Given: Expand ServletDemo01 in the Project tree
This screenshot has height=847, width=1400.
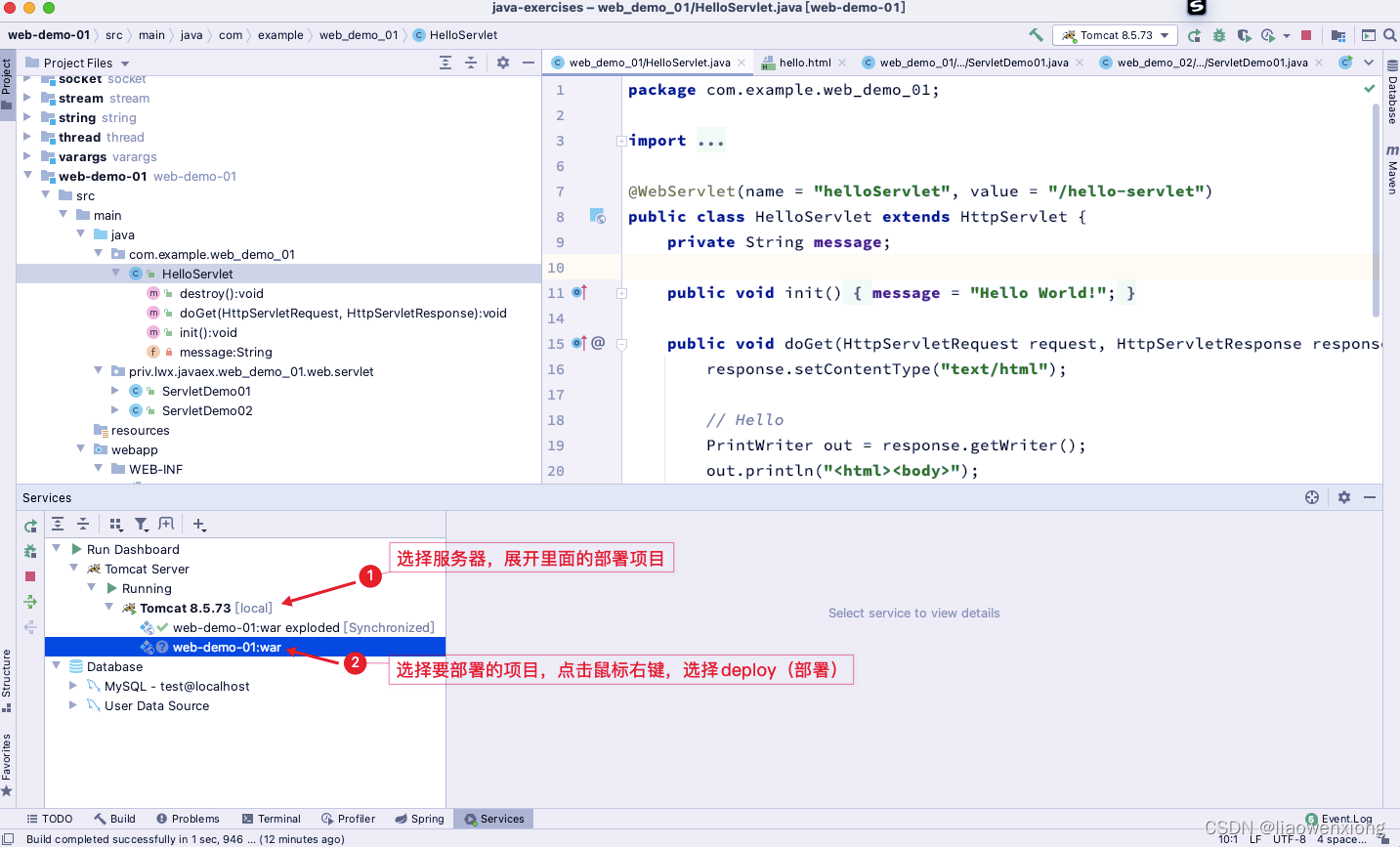Looking at the screenshot, I should pos(115,391).
